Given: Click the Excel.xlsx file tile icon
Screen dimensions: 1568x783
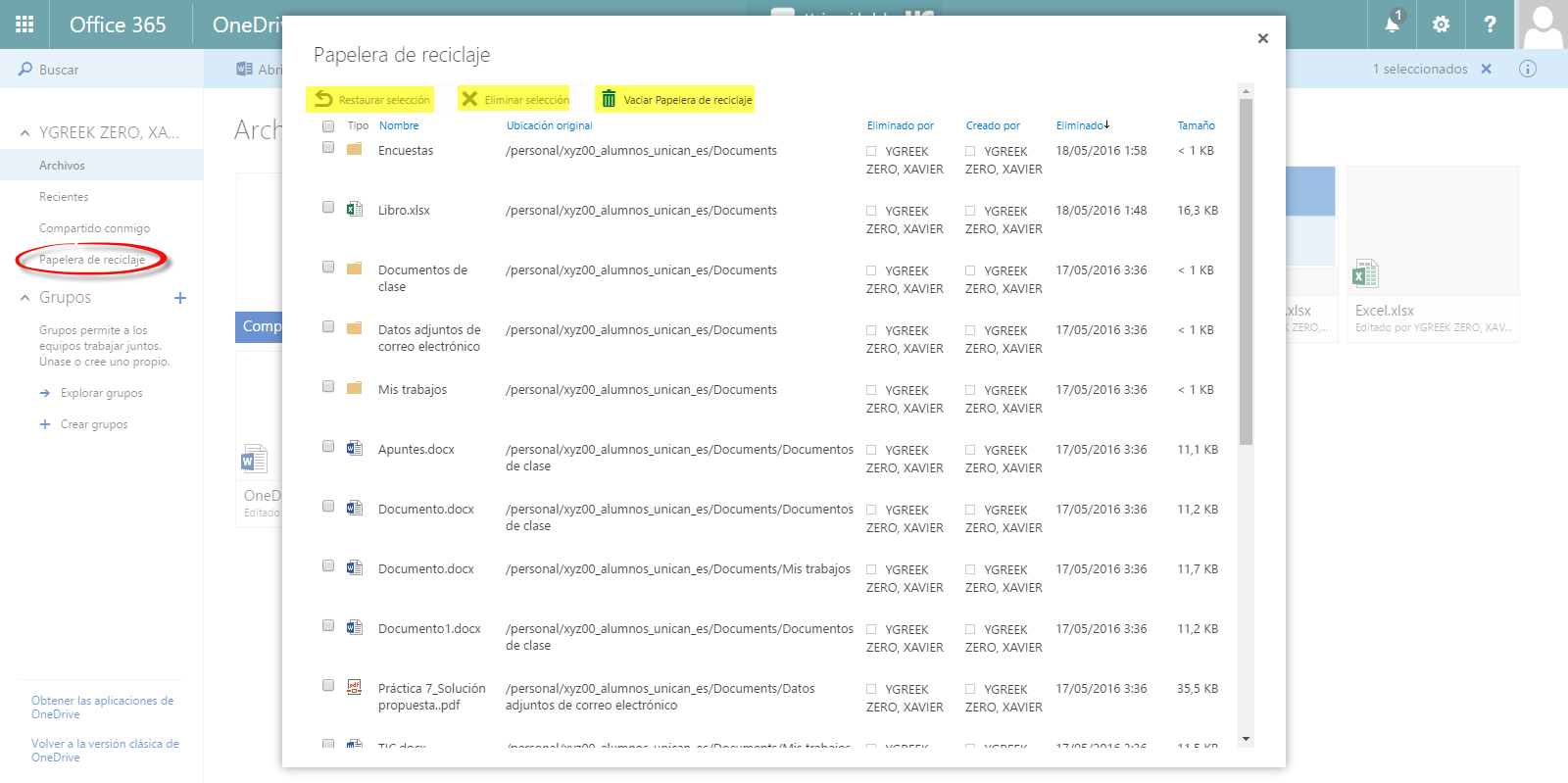Looking at the screenshot, I should pyautogui.click(x=1365, y=273).
